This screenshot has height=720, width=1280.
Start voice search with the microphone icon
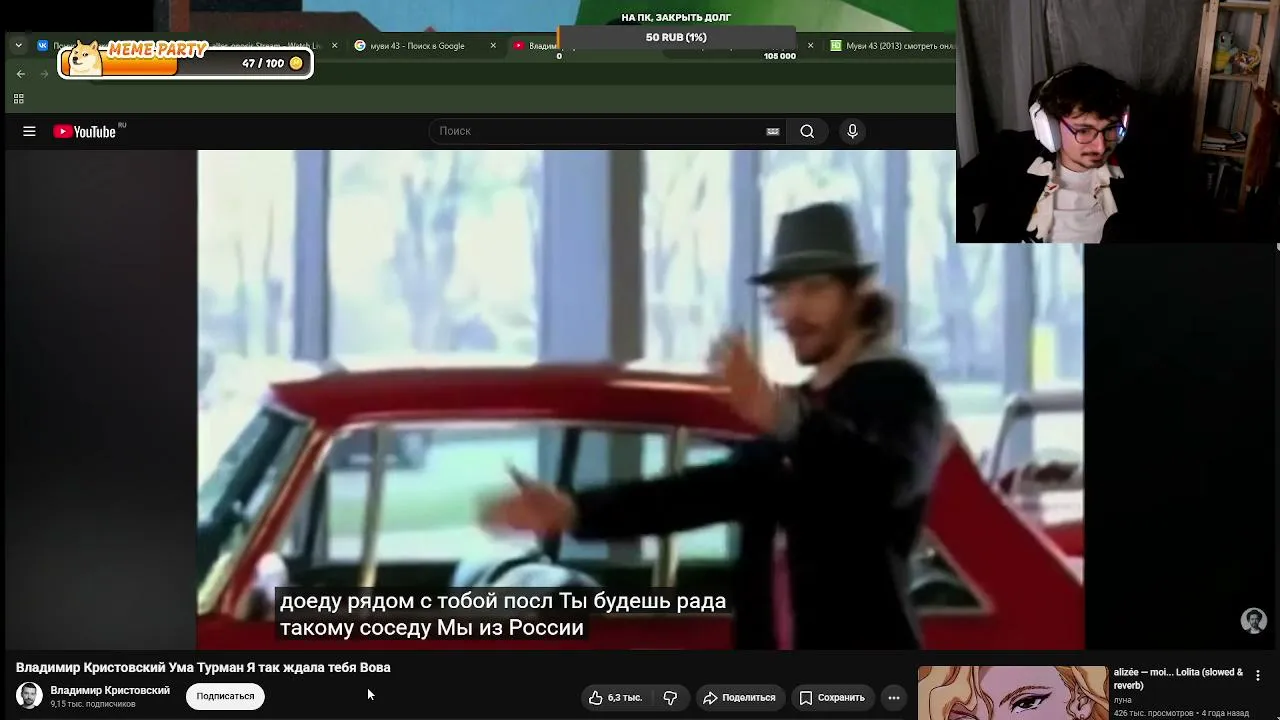pyautogui.click(x=852, y=131)
